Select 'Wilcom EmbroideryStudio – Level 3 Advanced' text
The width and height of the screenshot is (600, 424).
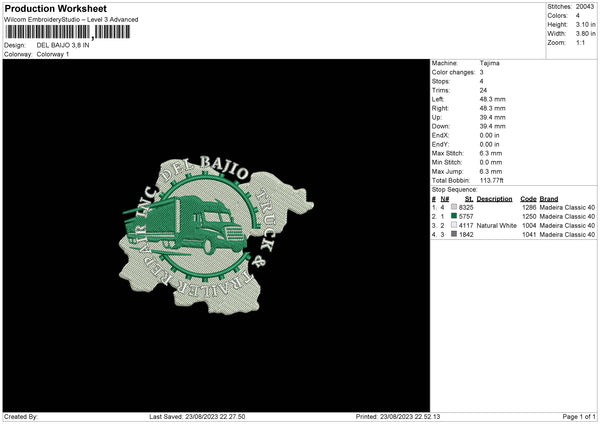click(x=71, y=20)
